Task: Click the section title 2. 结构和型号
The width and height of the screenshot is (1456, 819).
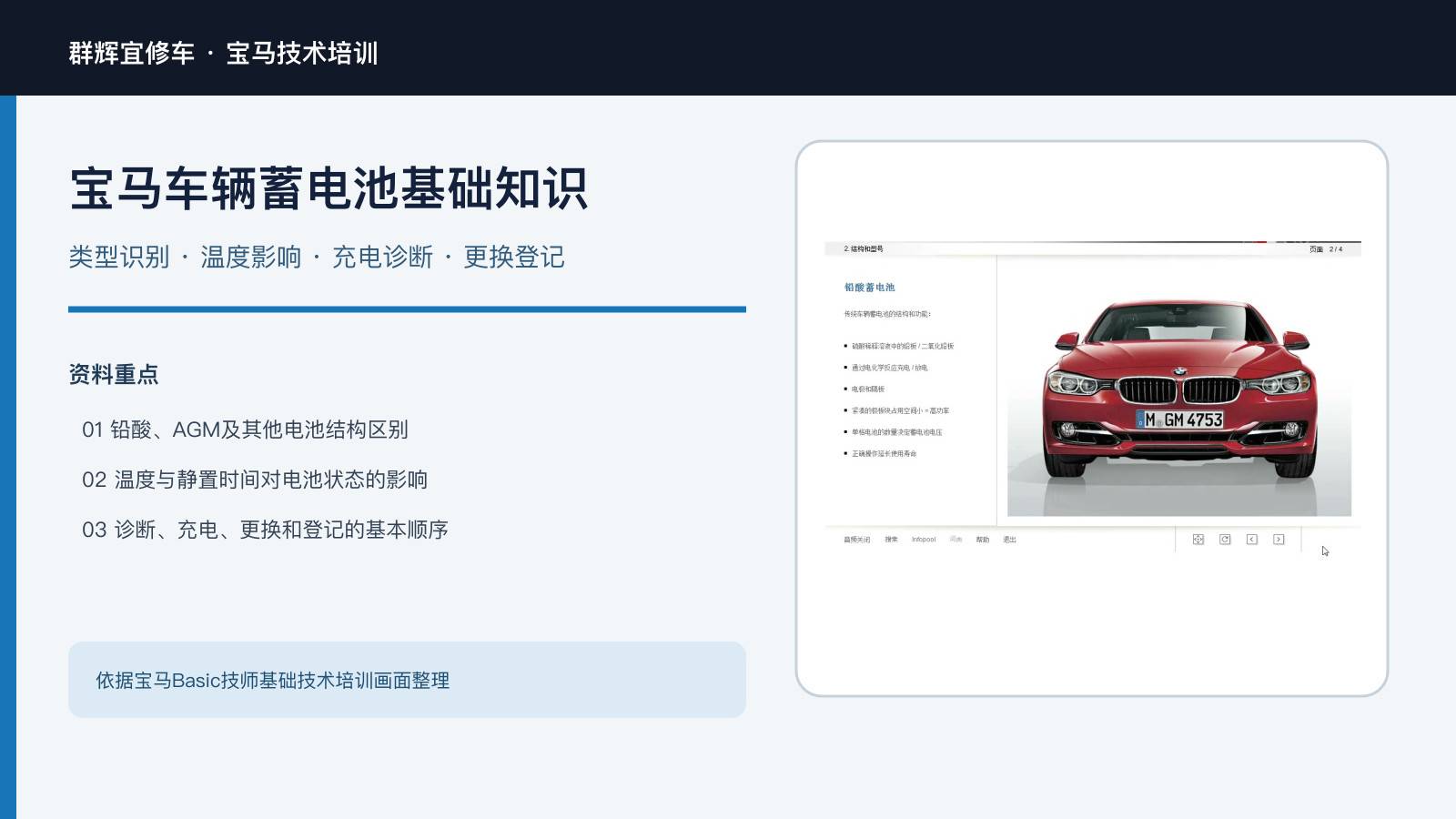Action: click(863, 248)
